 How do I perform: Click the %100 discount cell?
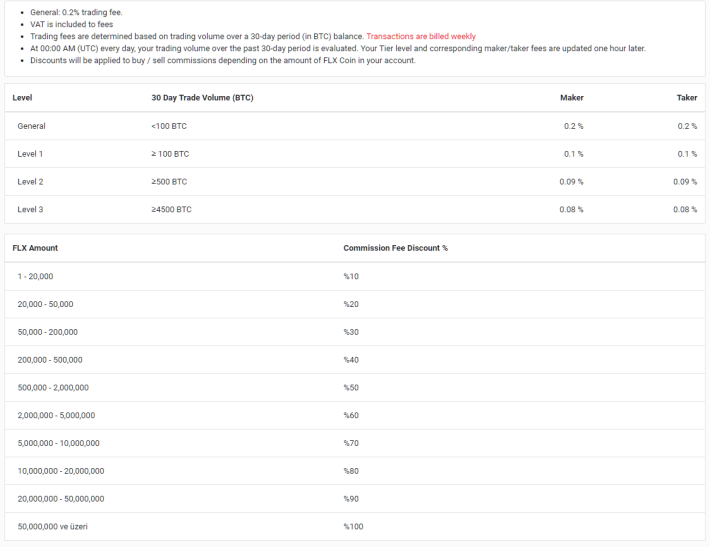(x=353, y=527)
